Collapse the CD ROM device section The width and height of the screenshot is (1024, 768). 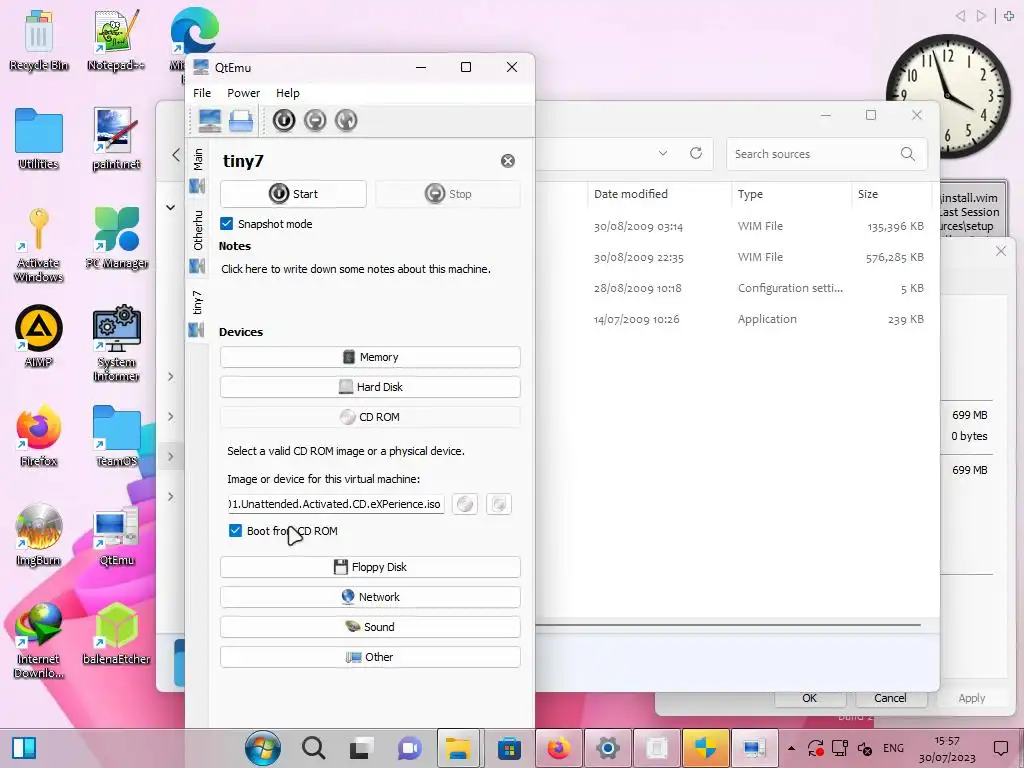[x=370, y=417]
